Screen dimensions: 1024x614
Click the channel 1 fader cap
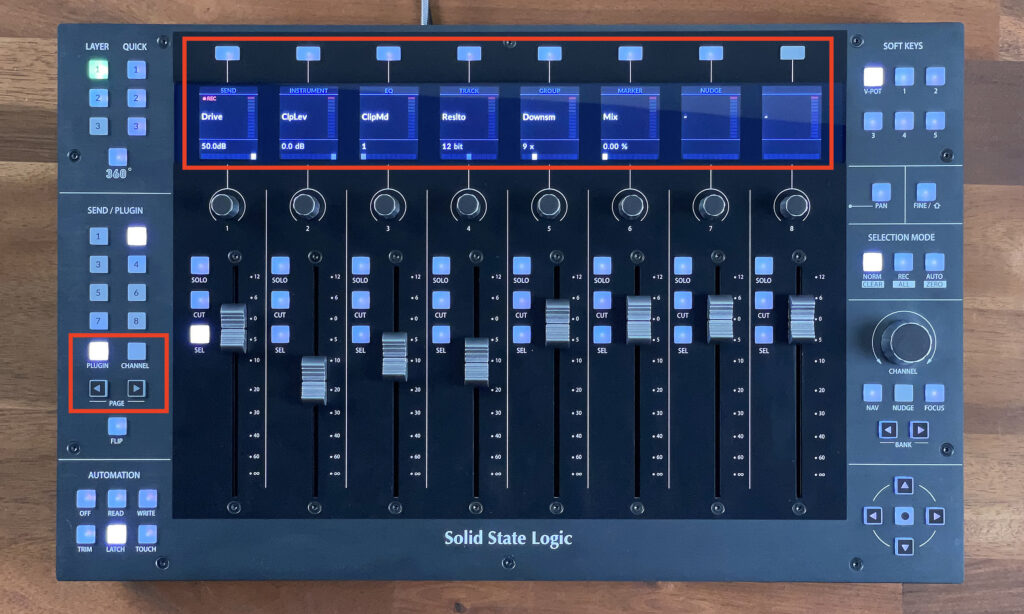(x=233, y=327)
